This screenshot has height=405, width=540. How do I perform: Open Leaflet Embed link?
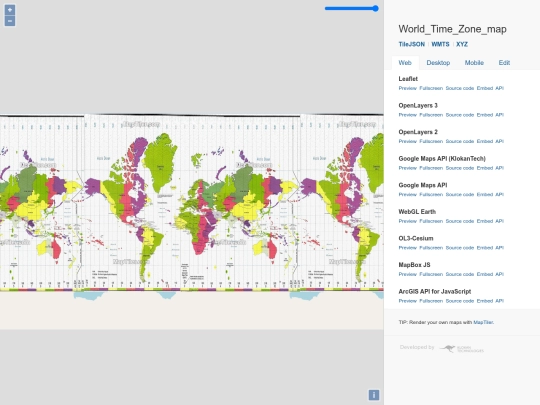(485, 88)
